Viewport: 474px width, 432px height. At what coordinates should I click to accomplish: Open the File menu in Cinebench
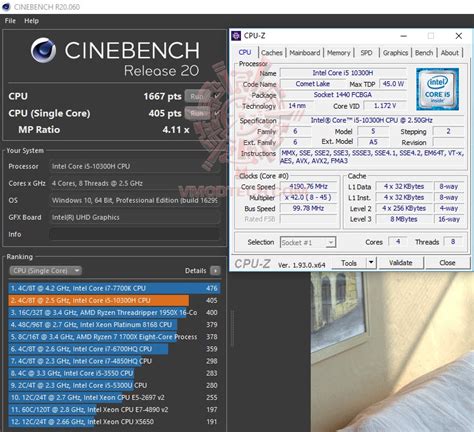(x=10, y=21)
